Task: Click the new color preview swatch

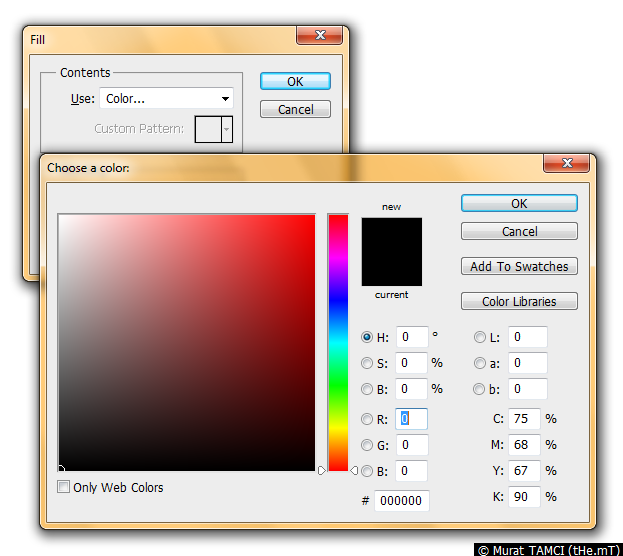Action: click(391, 236)
